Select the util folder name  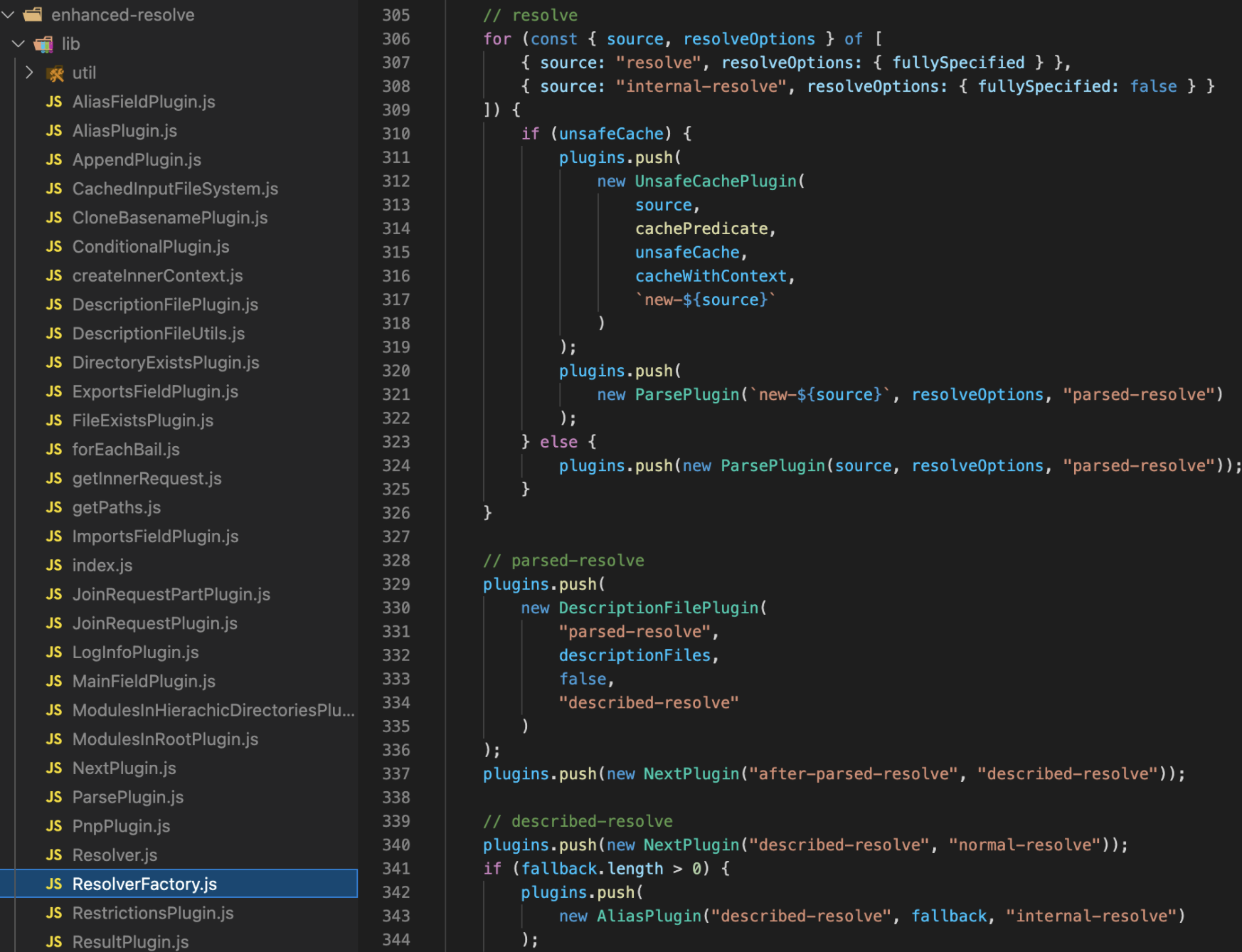(84, 73)
